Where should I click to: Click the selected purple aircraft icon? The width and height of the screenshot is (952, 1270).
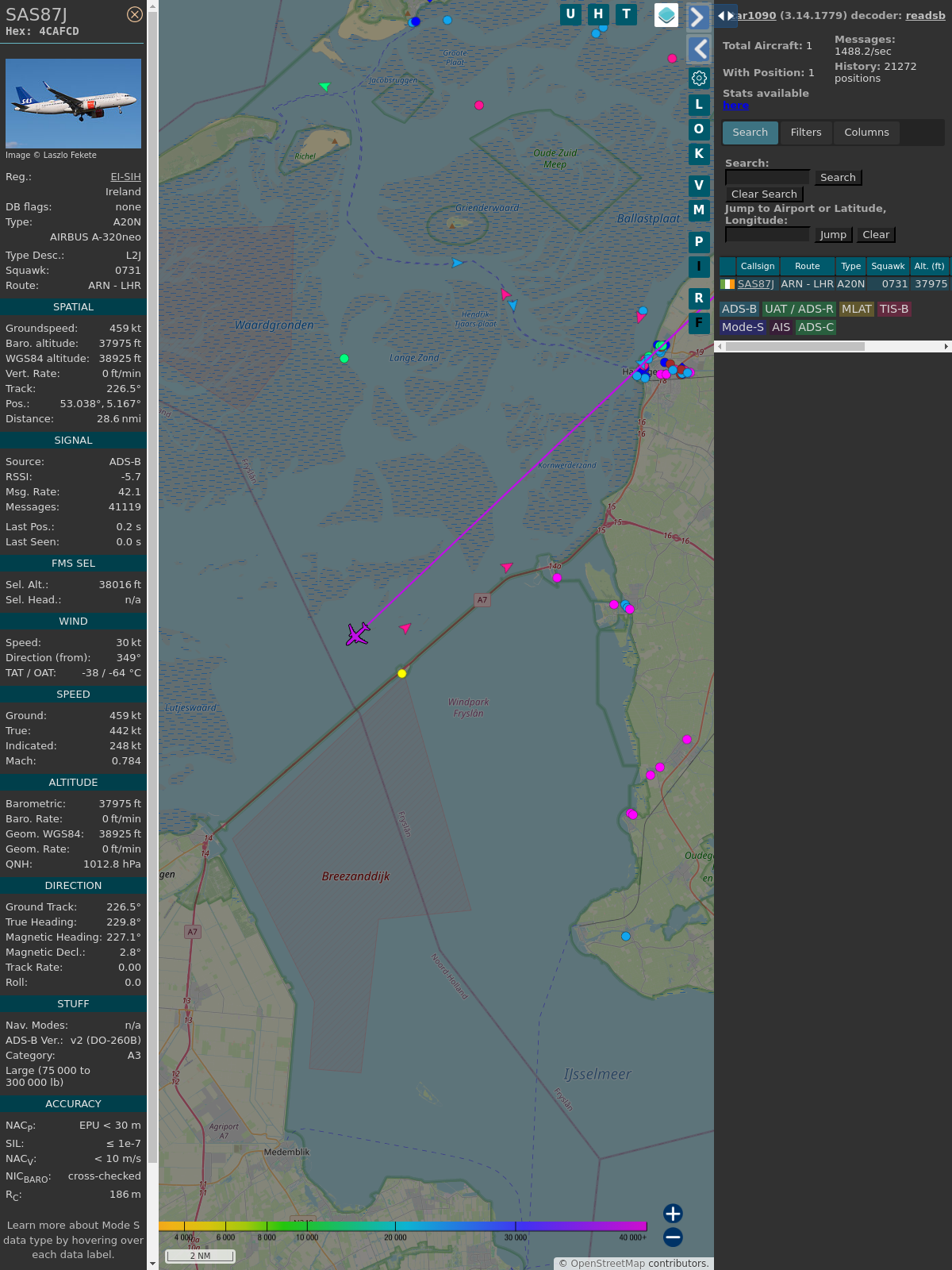pos(358,633)
